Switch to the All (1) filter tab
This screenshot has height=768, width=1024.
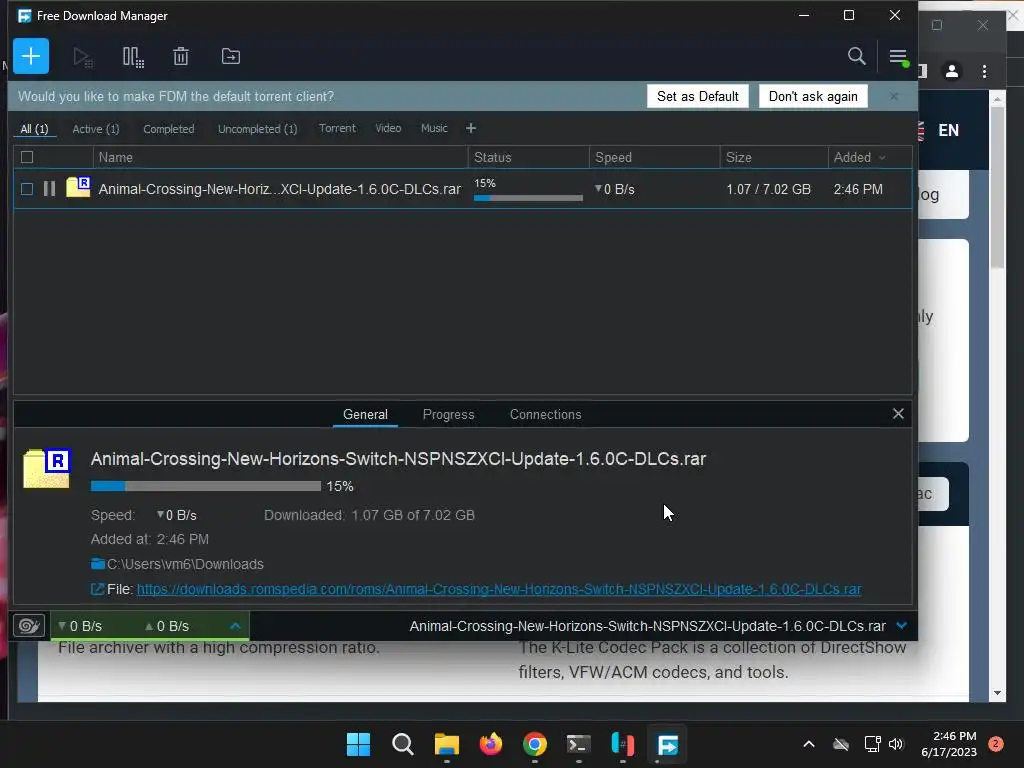34,129
